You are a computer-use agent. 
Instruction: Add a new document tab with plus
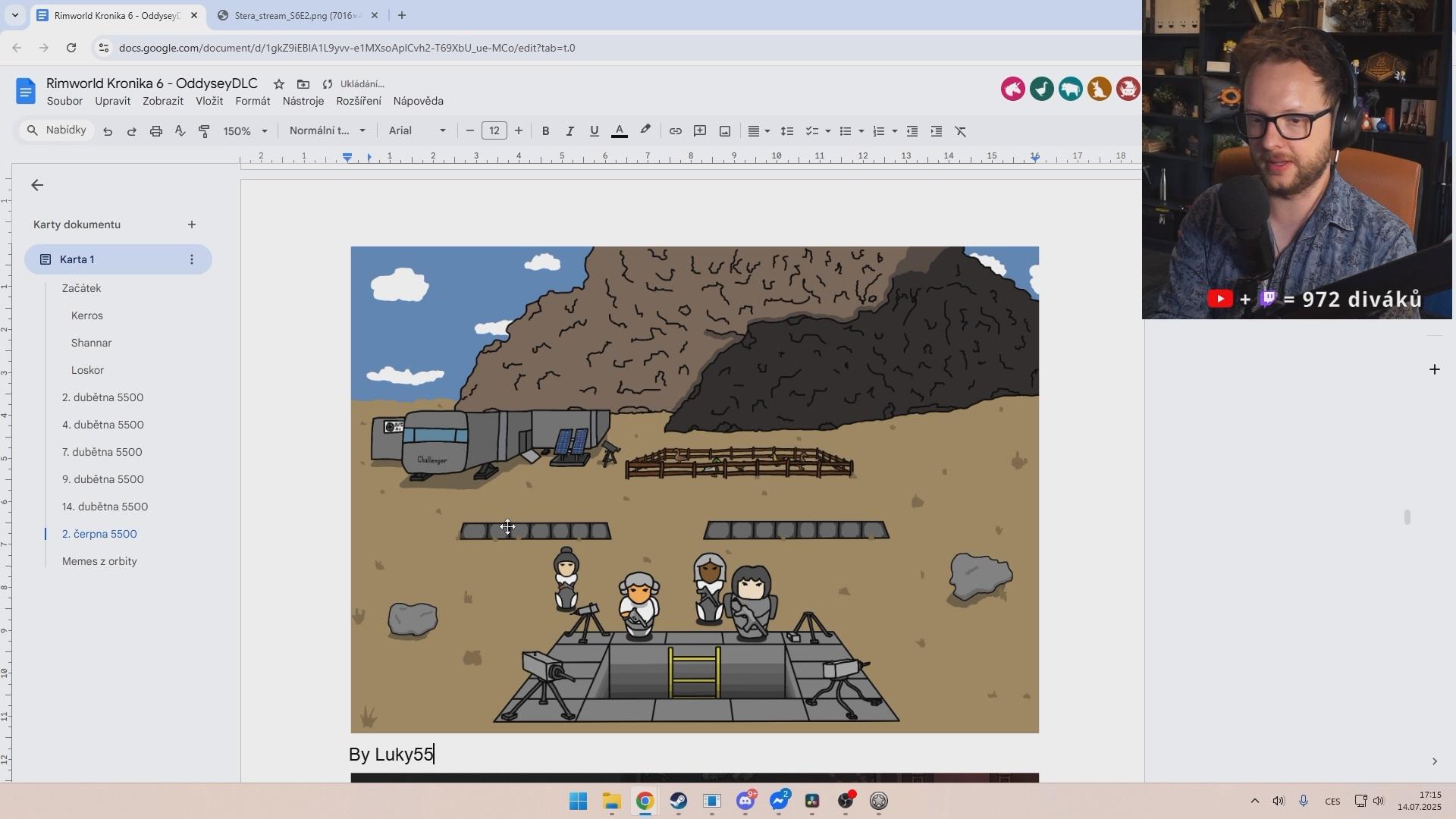pyautogui.click(x=192, y=224)
